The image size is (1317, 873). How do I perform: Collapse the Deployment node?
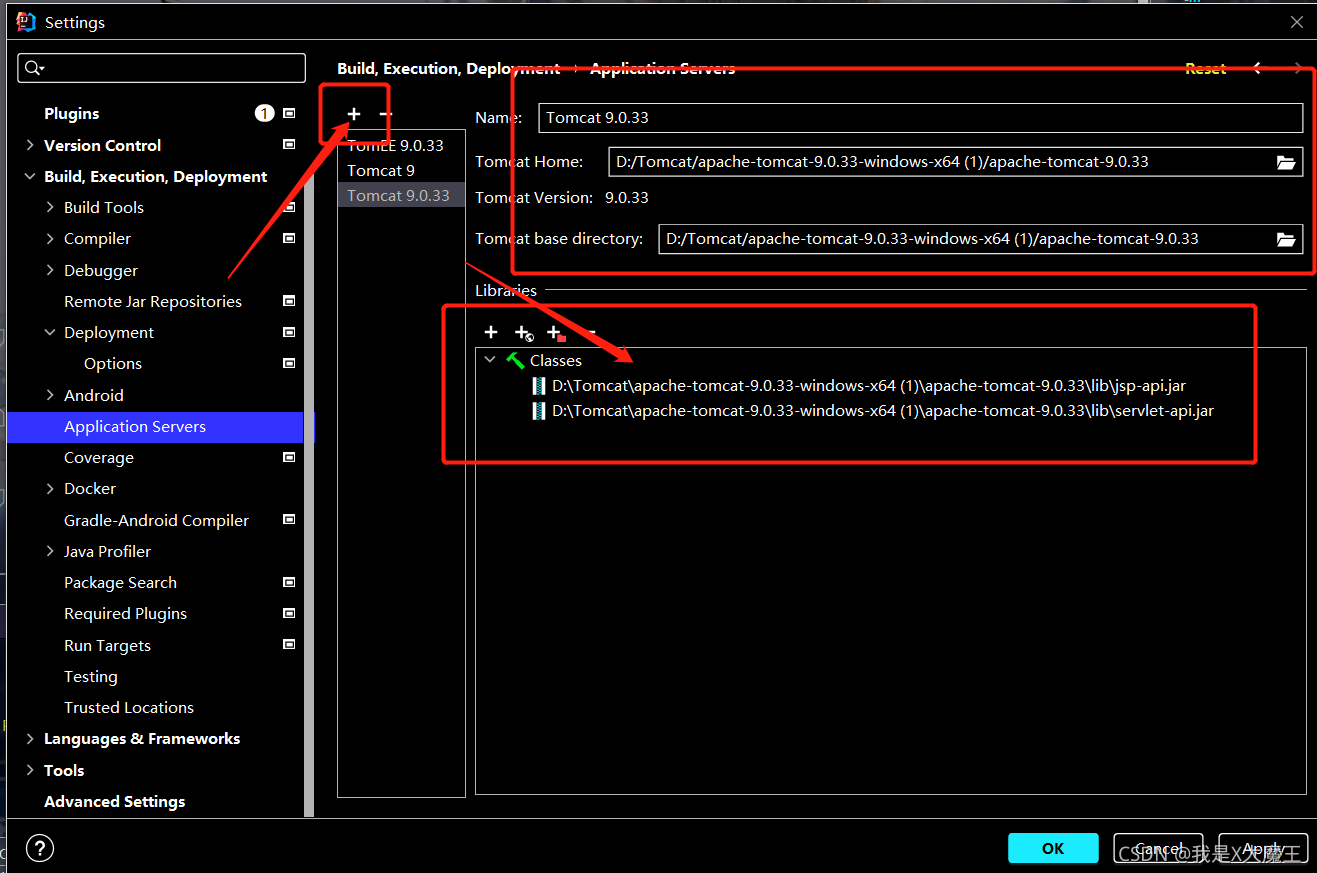50,332
